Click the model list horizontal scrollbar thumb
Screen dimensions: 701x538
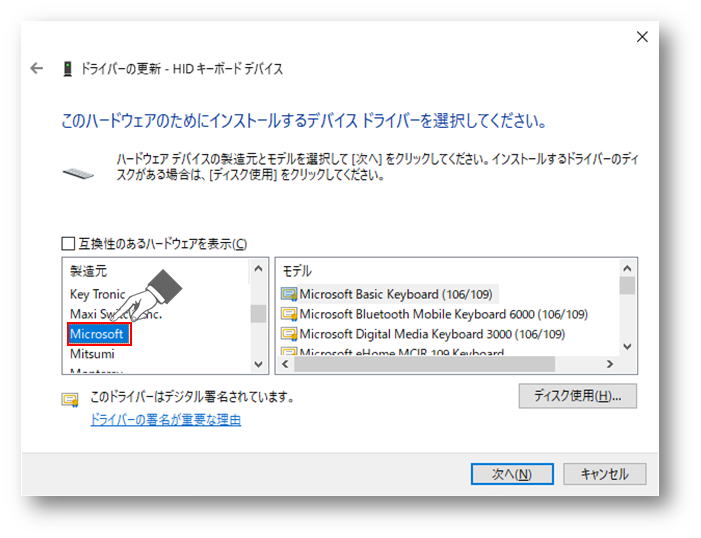(425, 364)
